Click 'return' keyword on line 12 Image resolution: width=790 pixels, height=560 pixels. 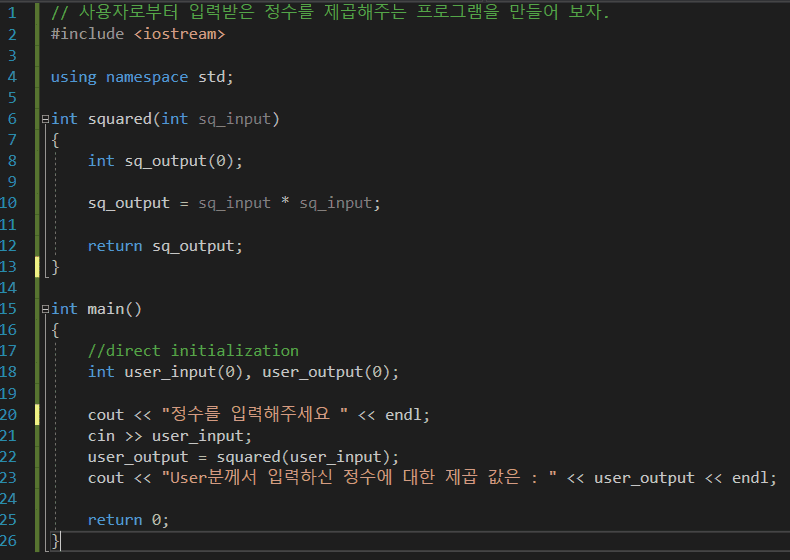click(x=115, y=245)
